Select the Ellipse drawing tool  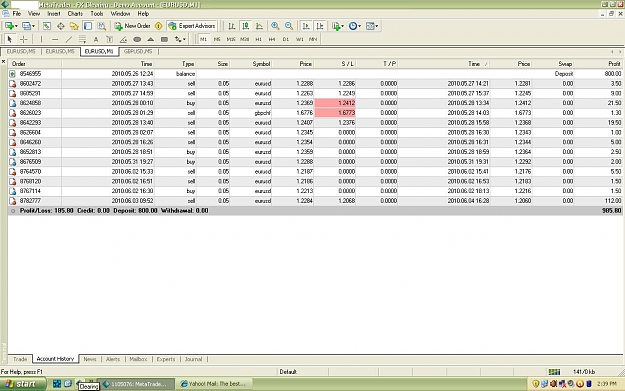click(137, 39)
